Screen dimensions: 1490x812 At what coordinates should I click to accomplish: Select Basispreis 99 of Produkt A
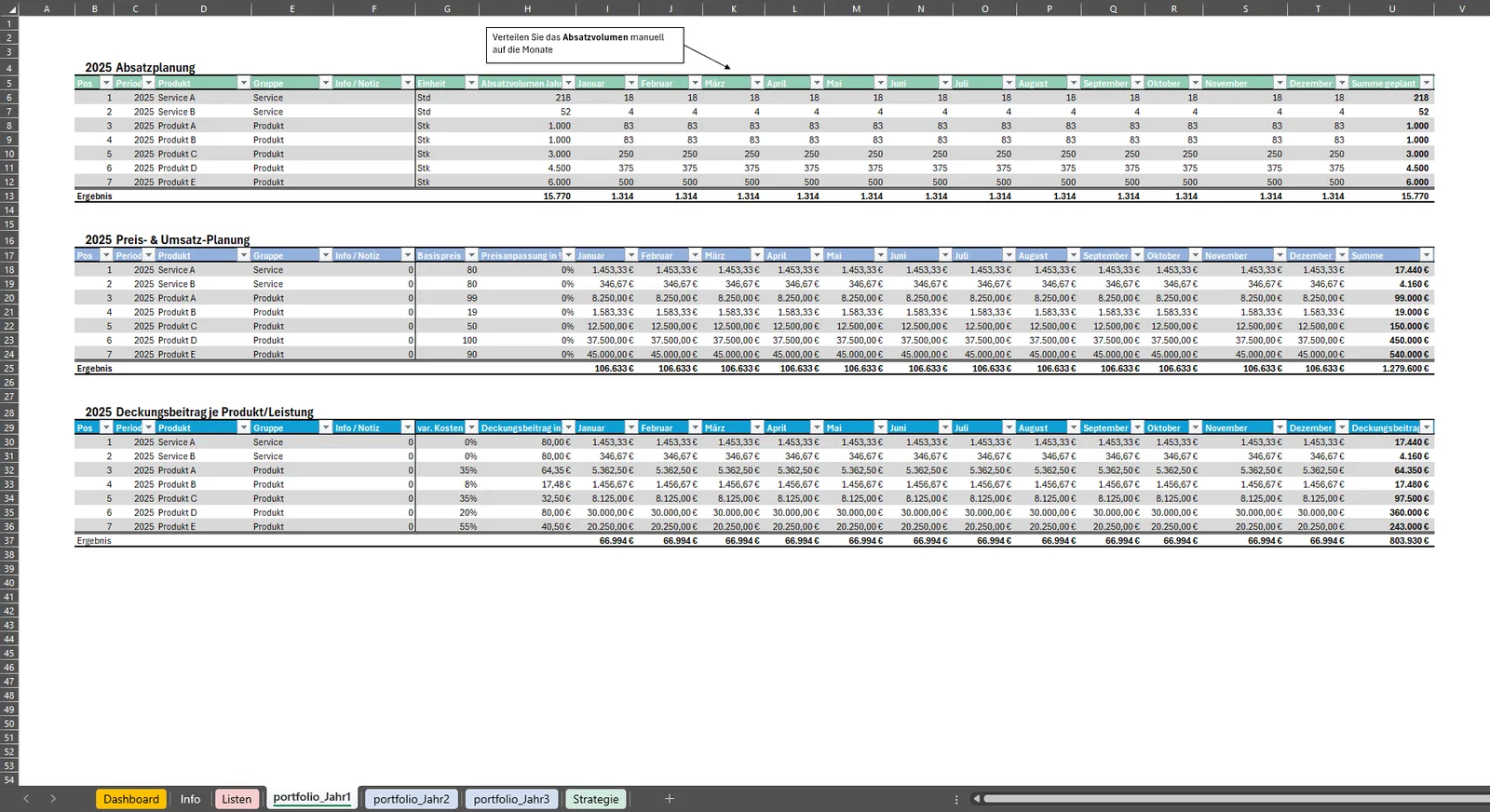pos(447,298)
